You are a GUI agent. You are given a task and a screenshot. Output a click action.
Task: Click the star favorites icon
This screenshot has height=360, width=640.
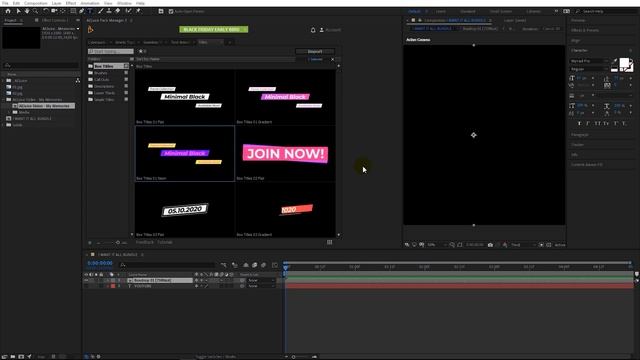click(141, 51)
